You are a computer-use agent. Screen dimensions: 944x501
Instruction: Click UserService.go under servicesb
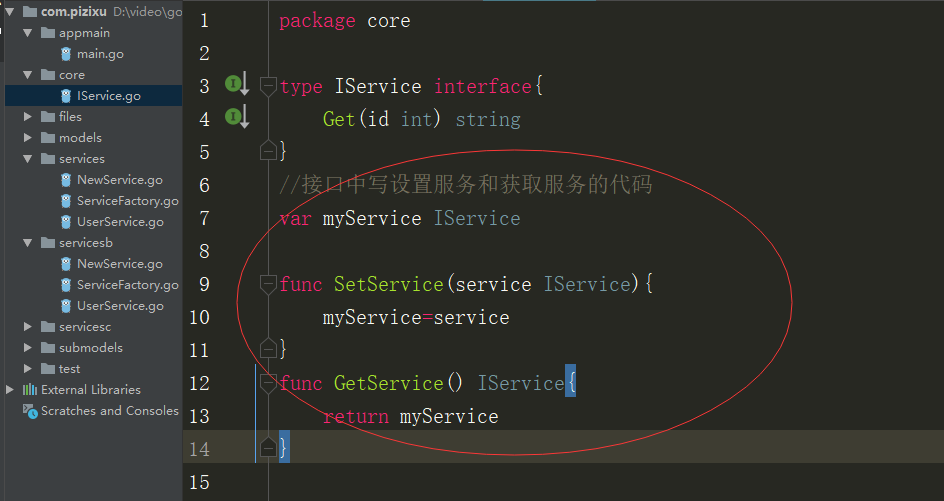click(120, 305)
